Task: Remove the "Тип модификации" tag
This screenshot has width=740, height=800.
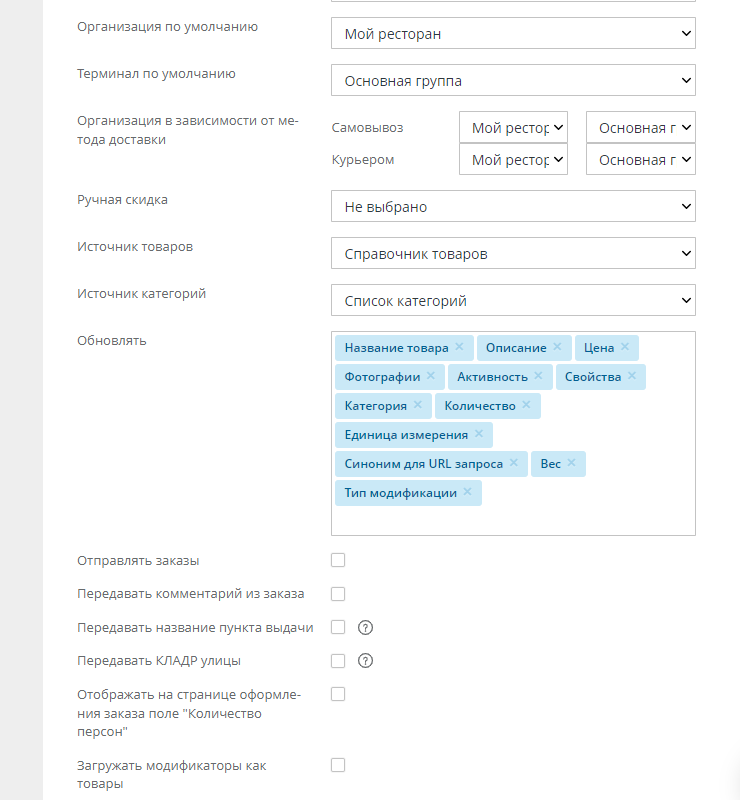Action: (x=467, y=492)
